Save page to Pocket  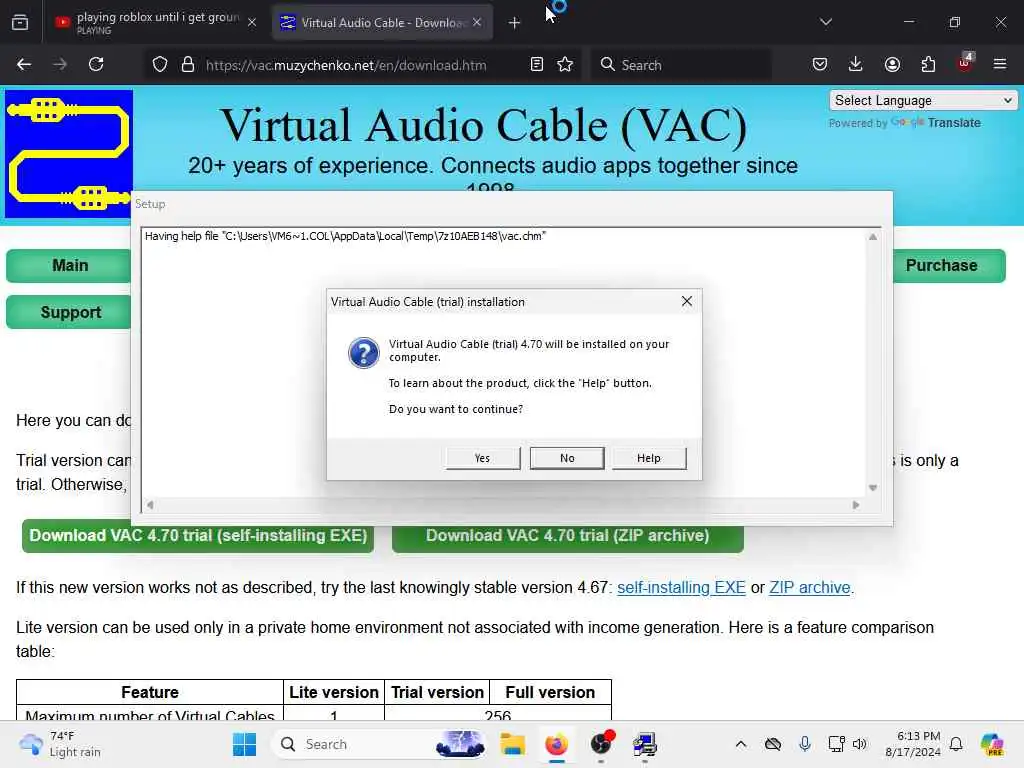820,65
